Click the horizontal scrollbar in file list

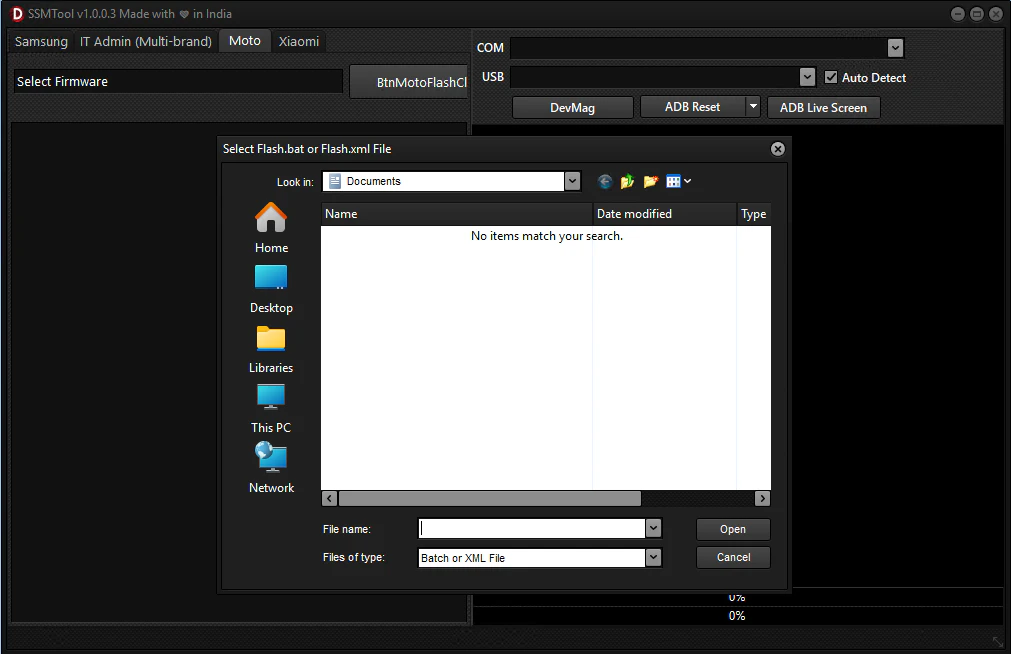pos(489,498)
